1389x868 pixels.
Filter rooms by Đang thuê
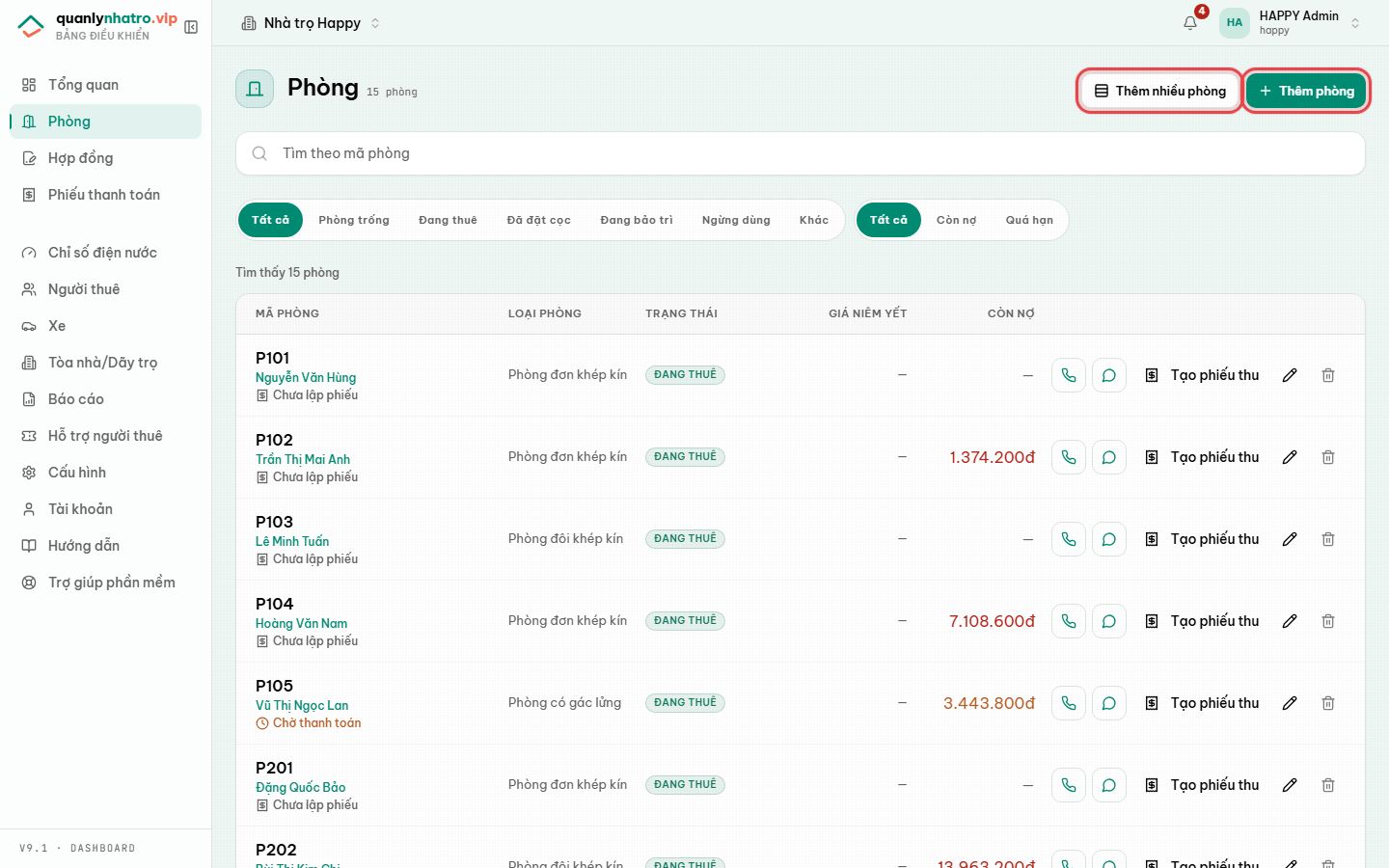point(448,220)
